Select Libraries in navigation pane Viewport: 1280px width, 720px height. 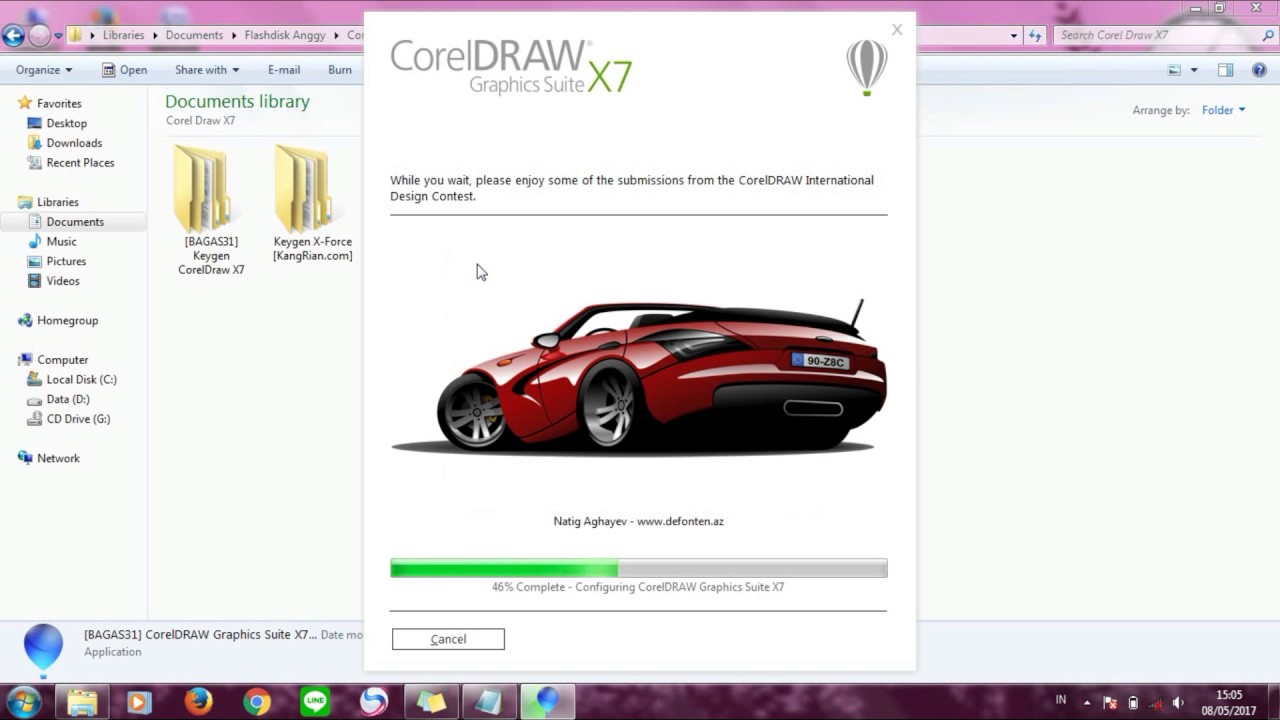pyautogui.click(x=57, y=202)
